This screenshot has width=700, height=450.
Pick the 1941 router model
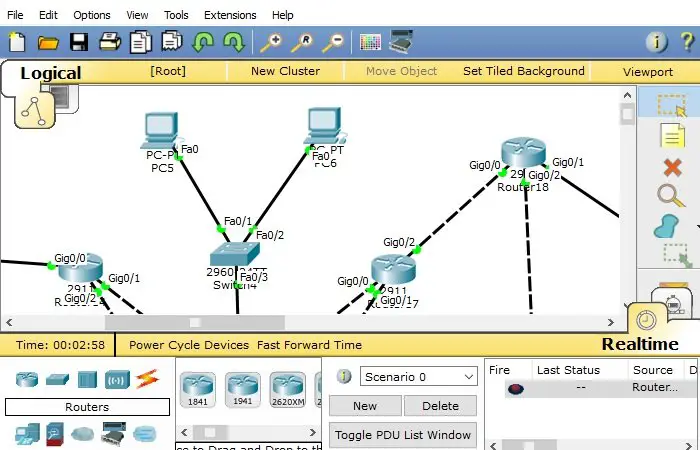[x=242, y=390]
